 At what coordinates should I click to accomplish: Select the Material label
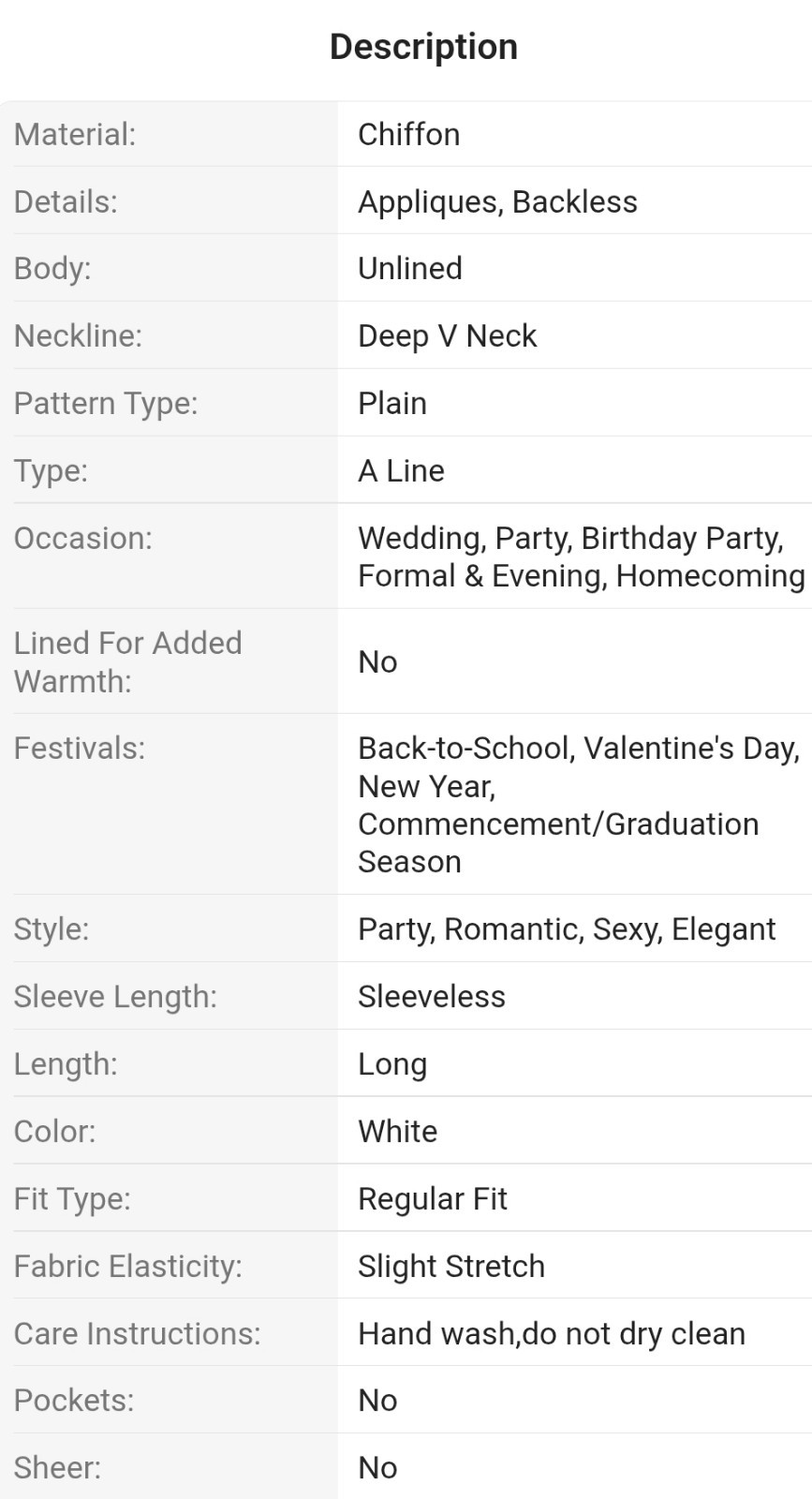[x=75, y=134]
